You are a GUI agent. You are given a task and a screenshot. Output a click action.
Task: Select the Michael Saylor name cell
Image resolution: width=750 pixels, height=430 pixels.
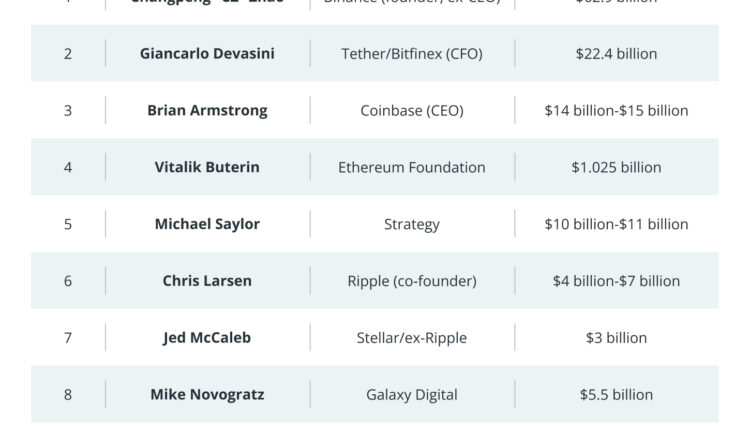(207, 224)
